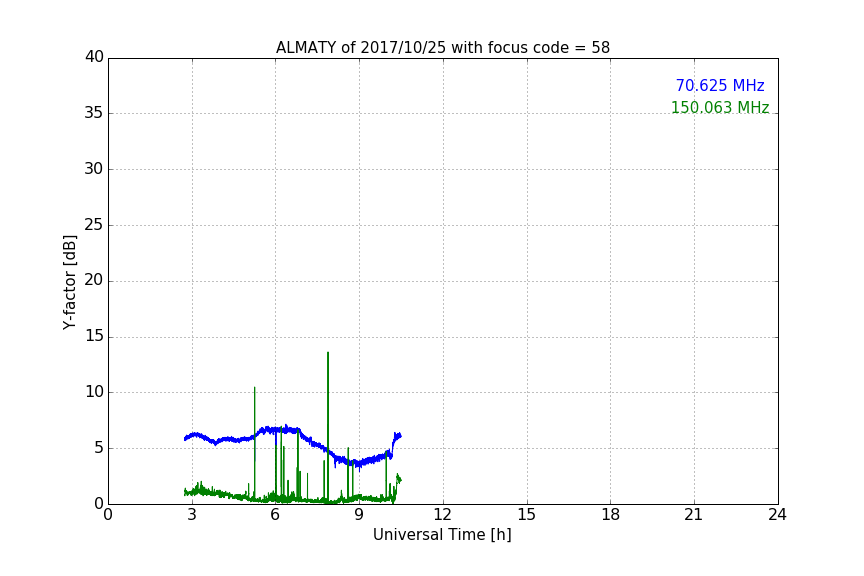This screenshot has width=864, height=576.
Task: Click the plot title 'ALMATY of 2017/10/25 with focus code = 58'
Action: [x=442, y=48]
